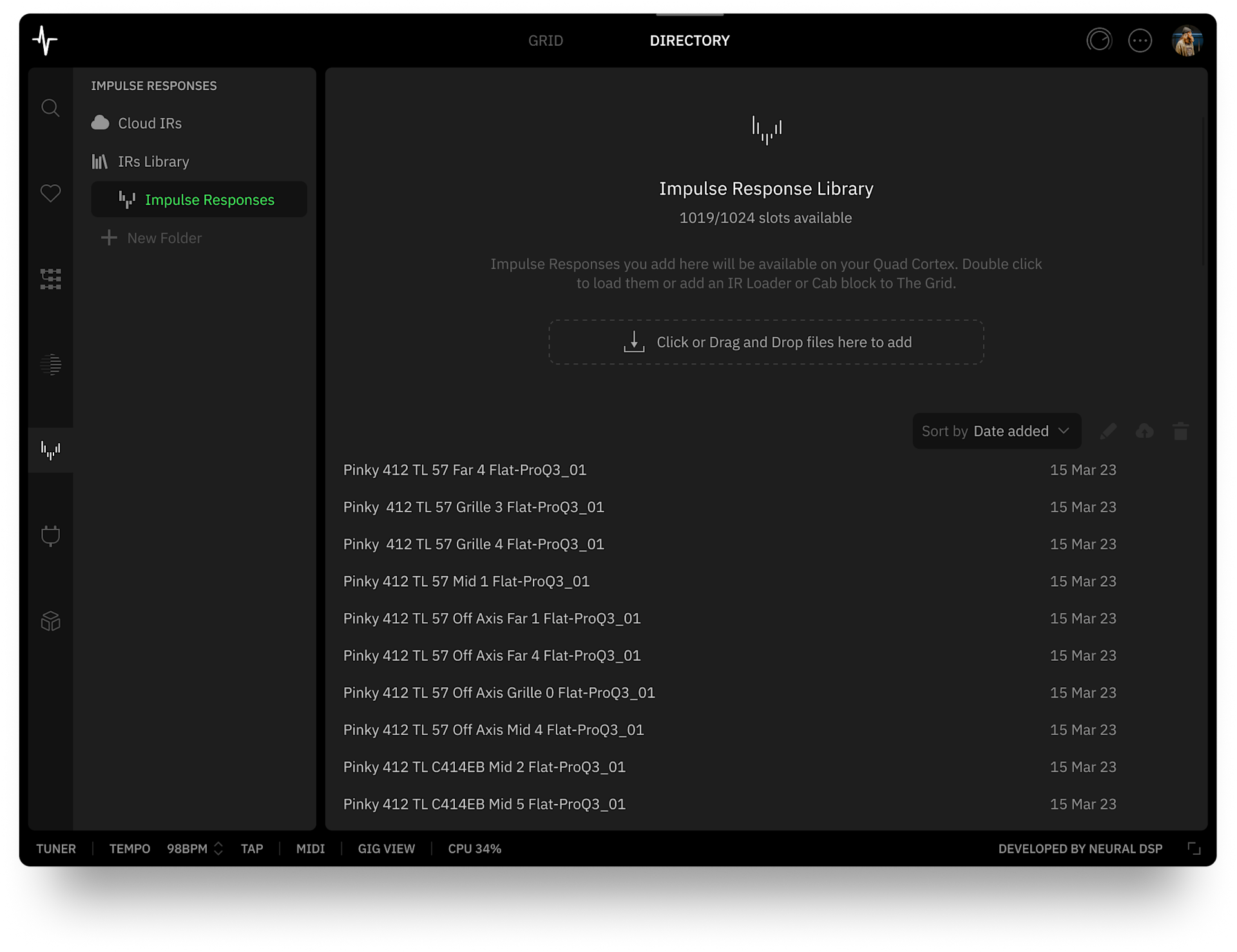The width and height of the screenshot is (1237, 952).
Task: Open the plug devices sidebar icon
Action: [50, 535]
